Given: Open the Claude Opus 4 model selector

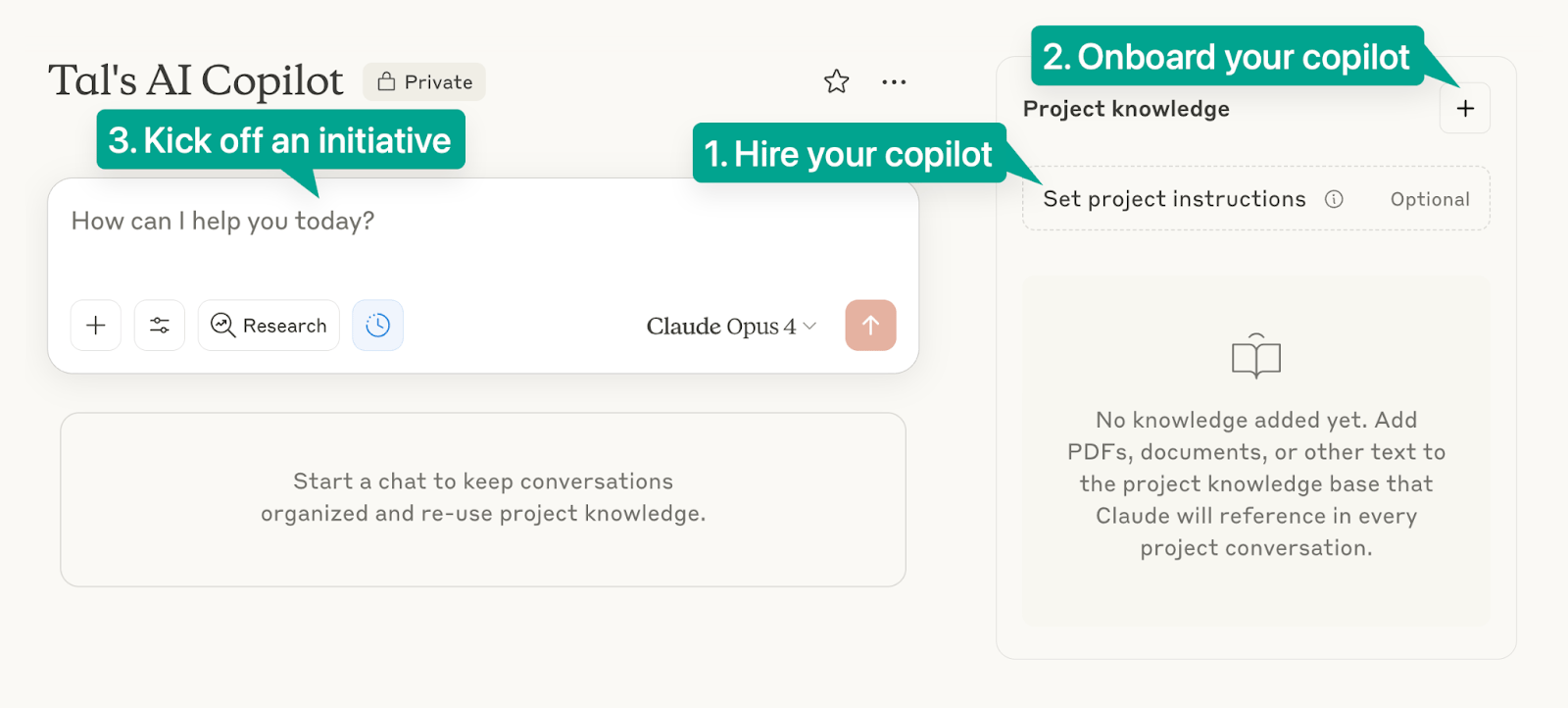Looking at the screenshot, I should point(731,326).
